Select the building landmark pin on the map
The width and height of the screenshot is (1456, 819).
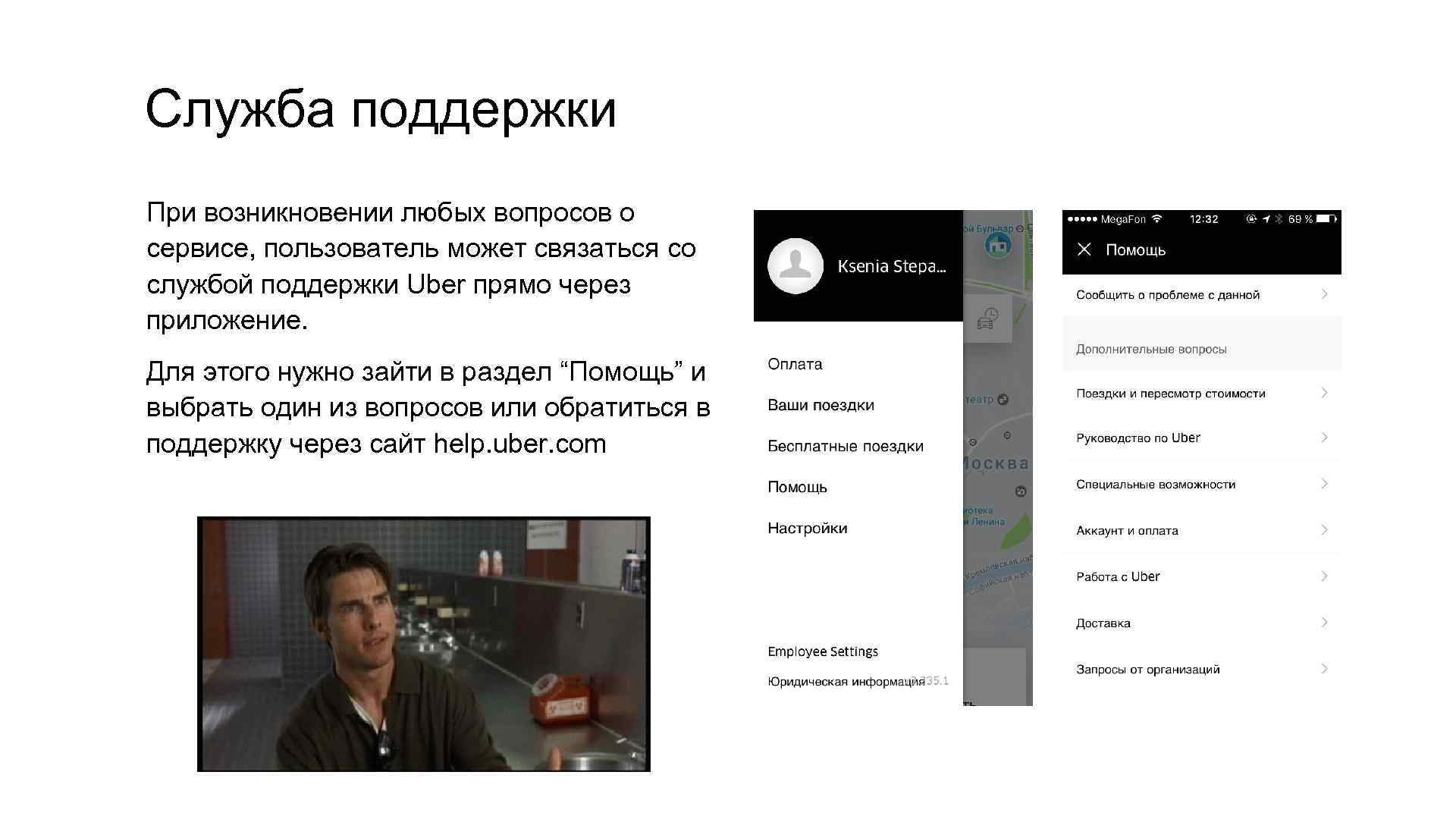[997, 245]
